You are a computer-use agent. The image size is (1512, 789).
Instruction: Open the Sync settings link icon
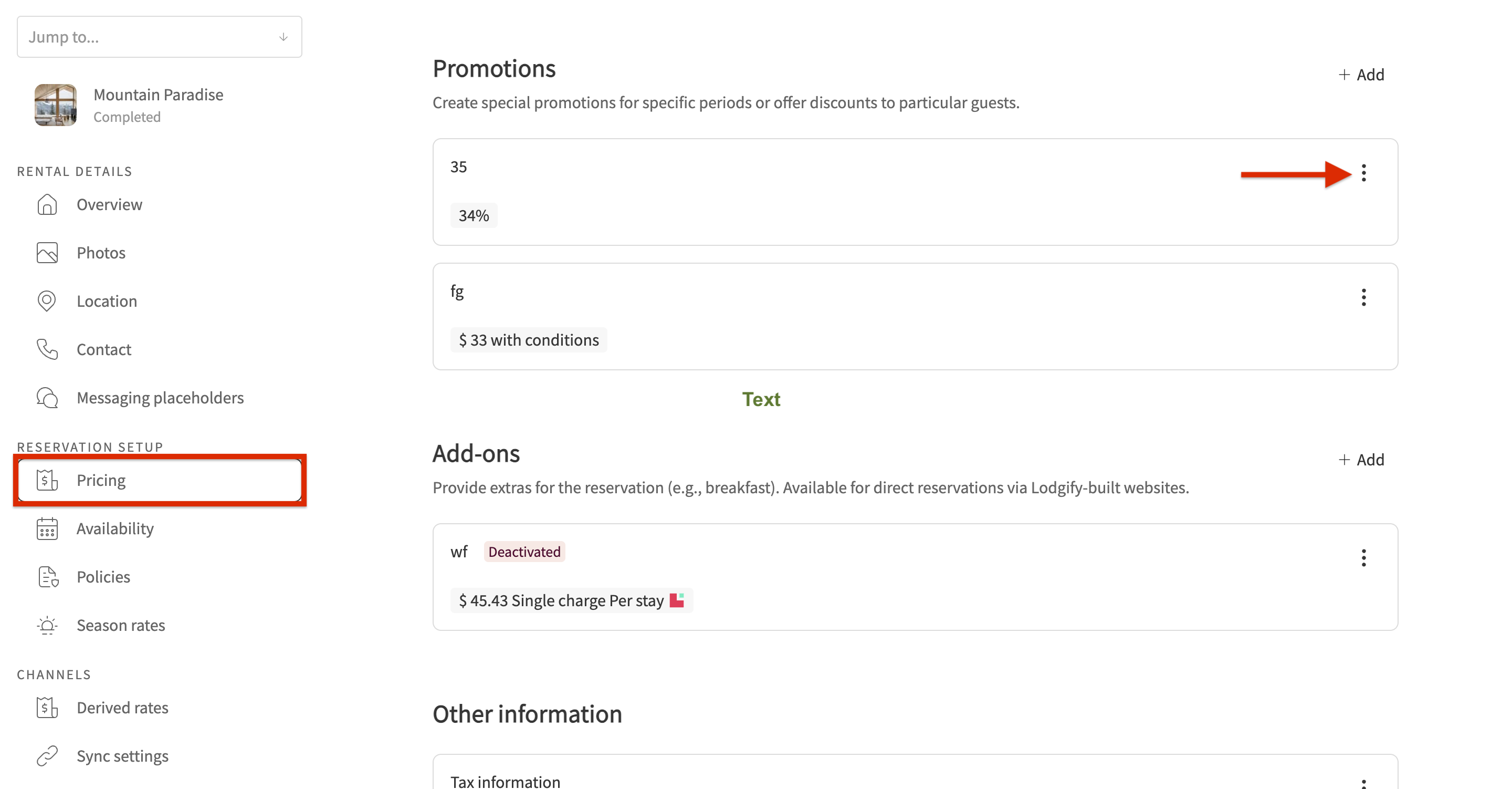(x=47, y=755)
